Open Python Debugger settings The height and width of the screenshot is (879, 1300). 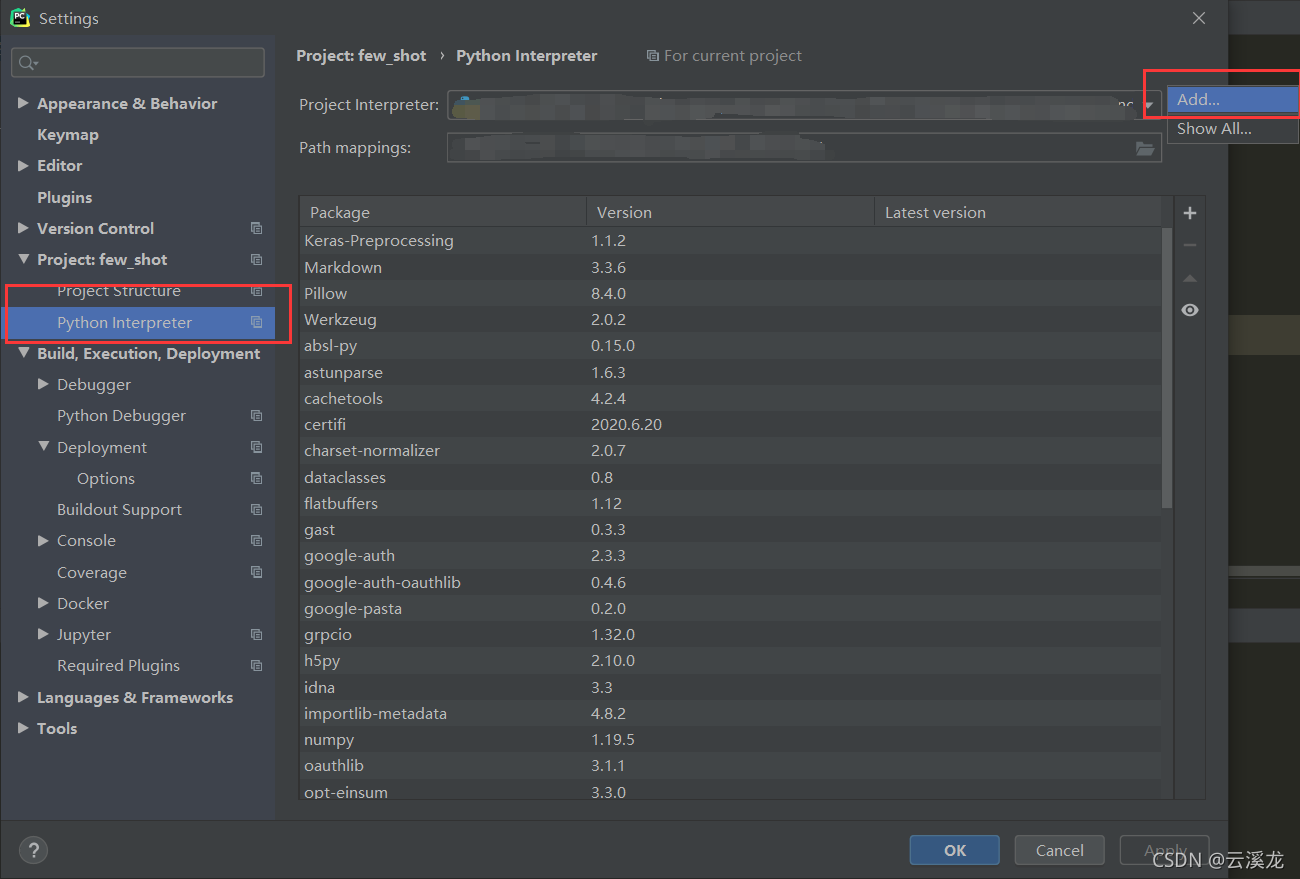coord(121,415)
